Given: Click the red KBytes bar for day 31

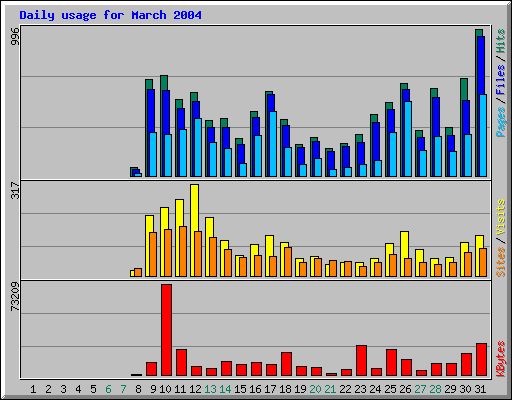Looking at the screenshot, I should coord(481,360).
